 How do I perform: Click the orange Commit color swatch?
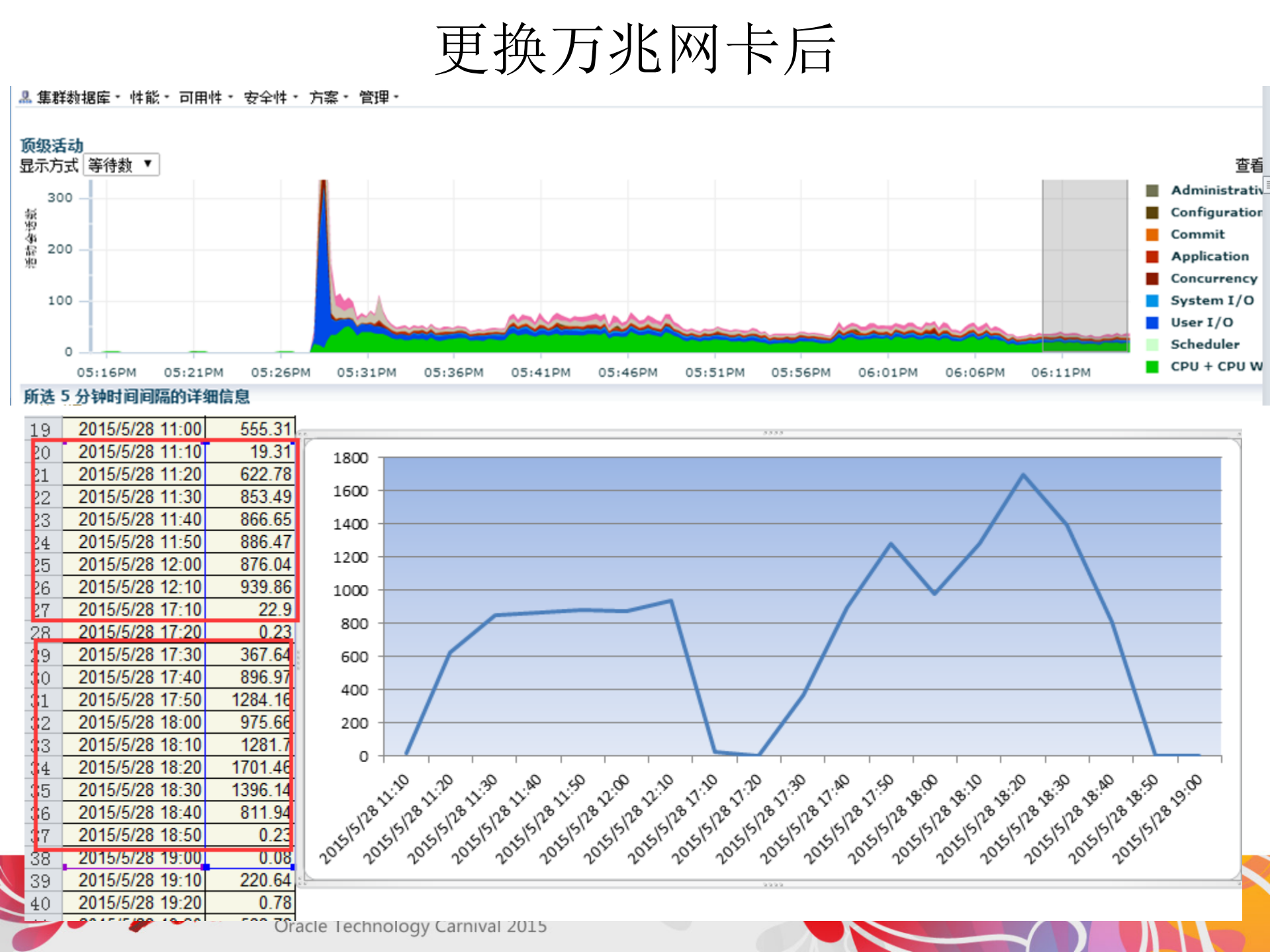pos(1152,234)
